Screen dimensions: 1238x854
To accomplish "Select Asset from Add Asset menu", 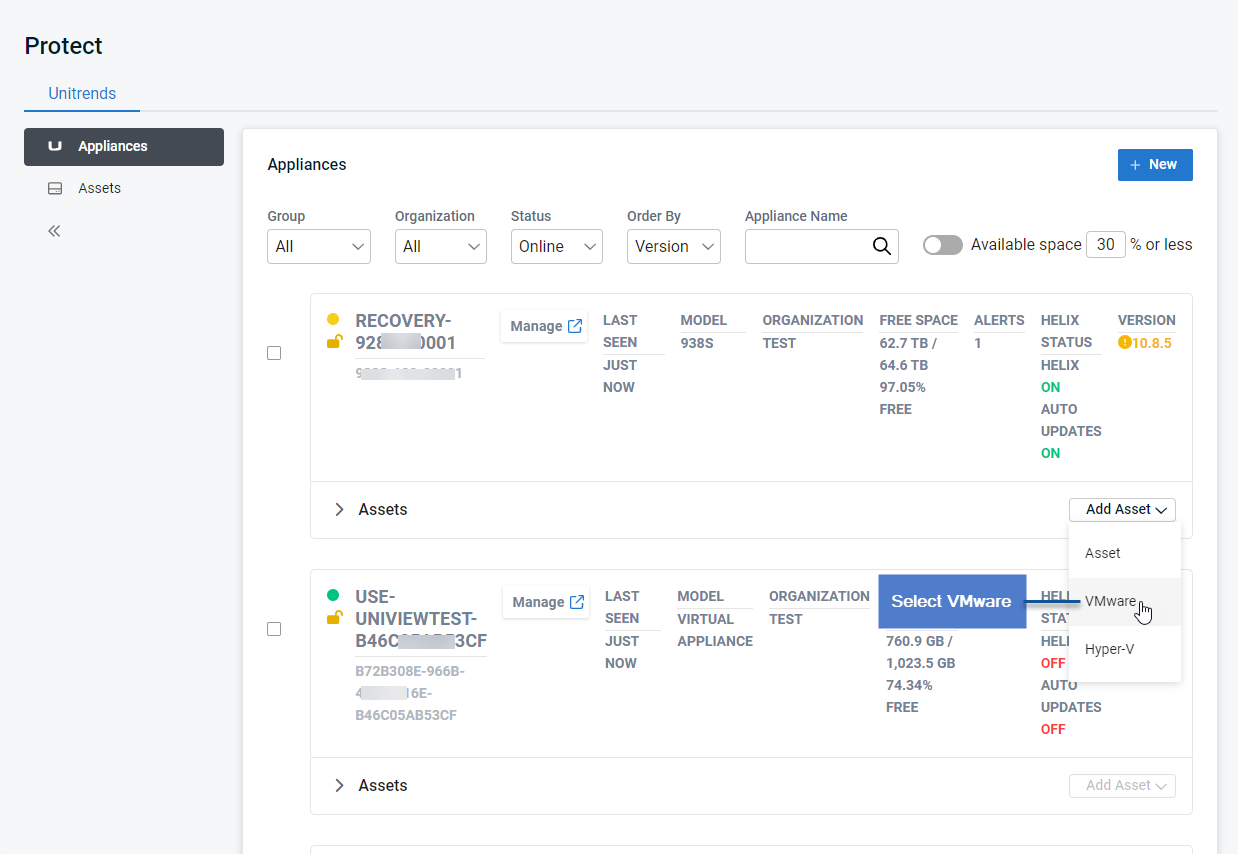I will tap(1125, 553).
